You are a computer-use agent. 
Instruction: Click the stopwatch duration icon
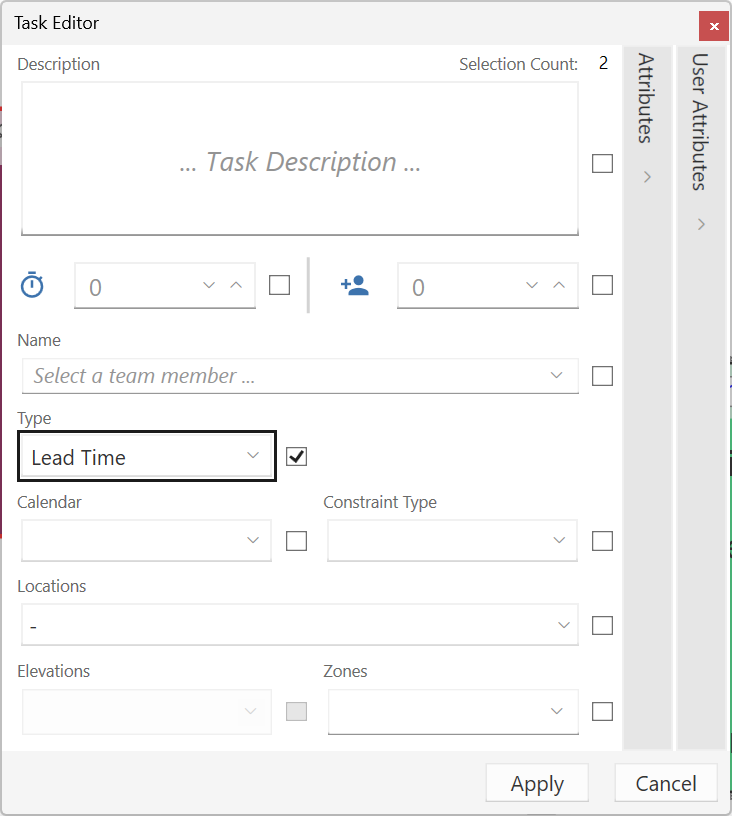pos(33,285)
